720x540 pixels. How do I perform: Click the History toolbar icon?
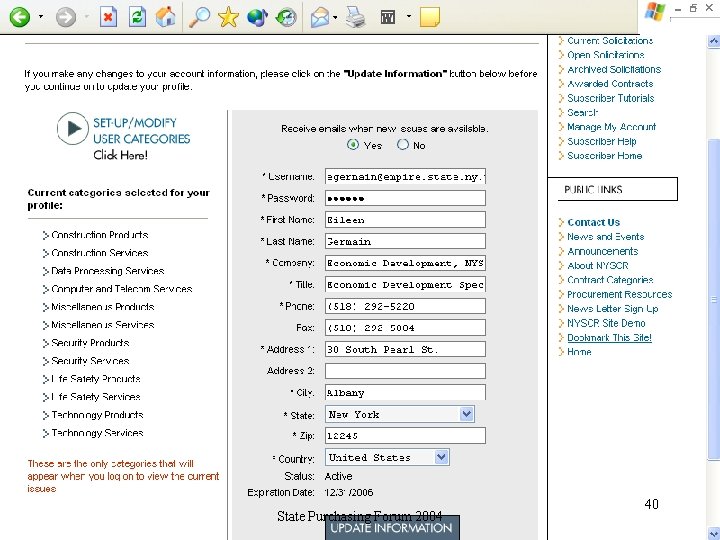coord(286,17)
